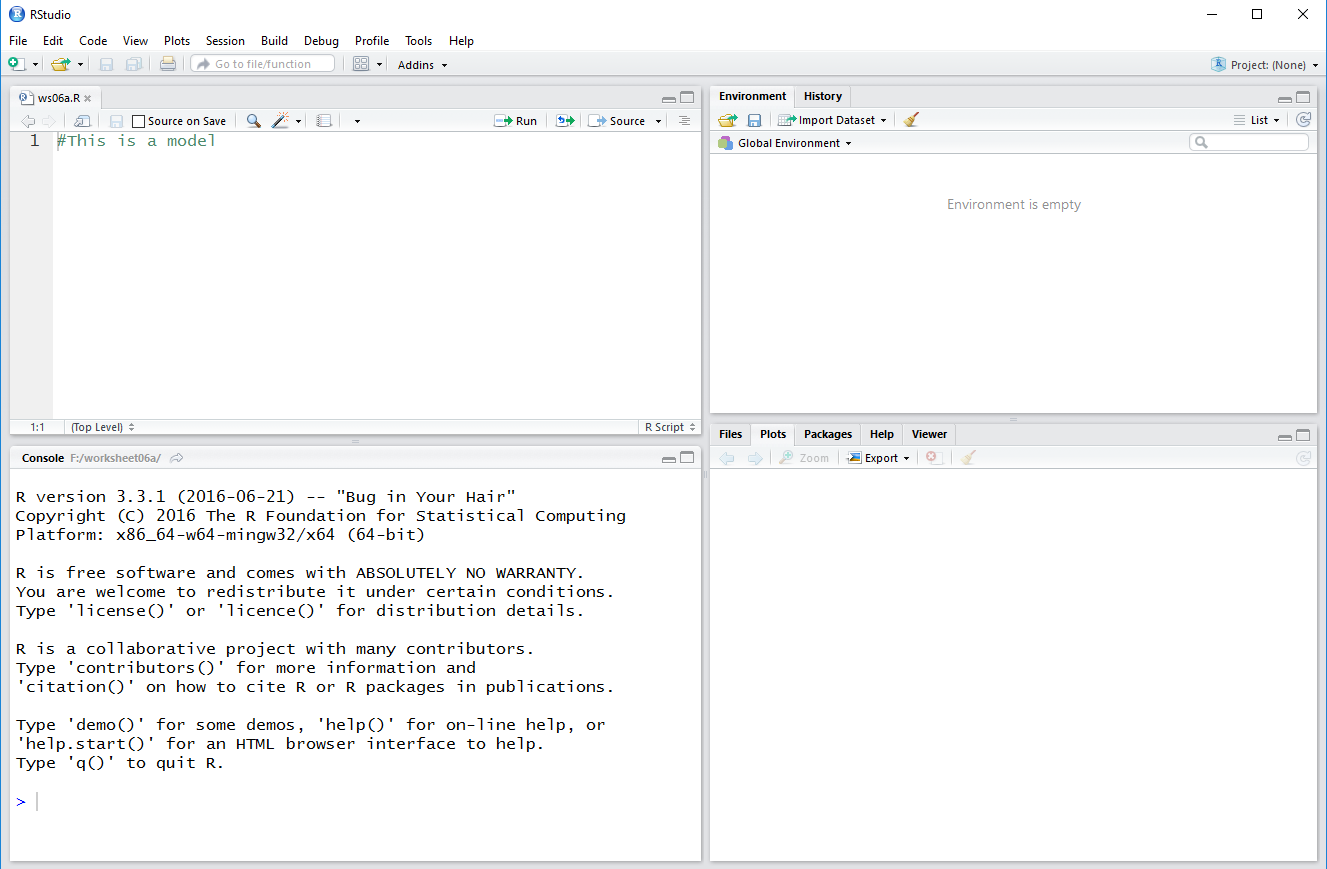The width and height of the screenshot is (1327, 869).
Task: Run the current line with Run button
Action: (516, 121)
